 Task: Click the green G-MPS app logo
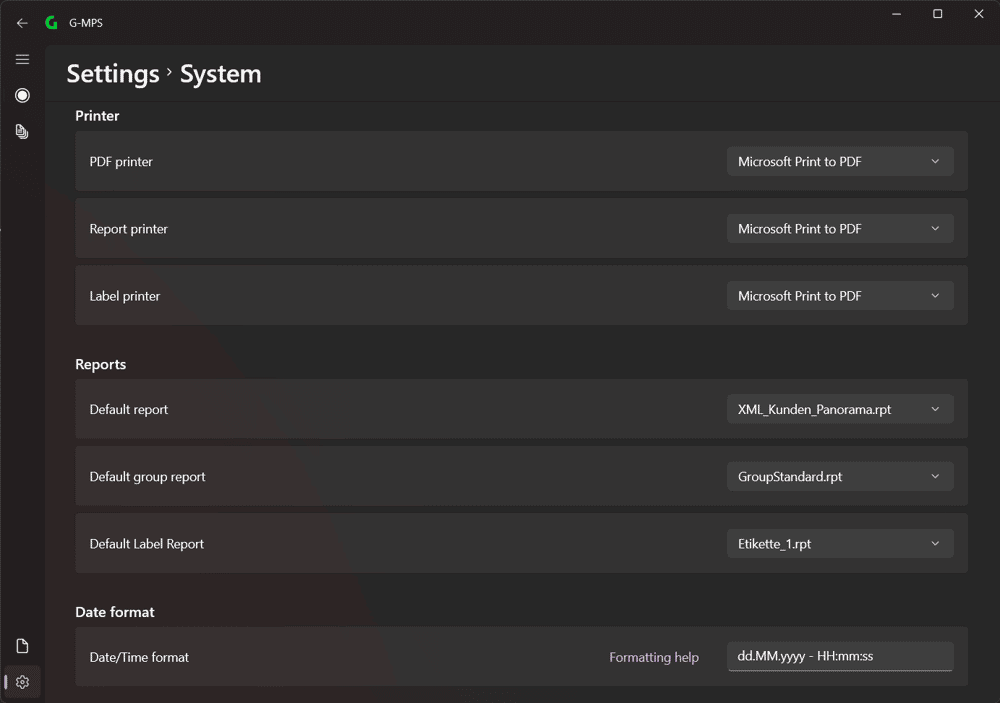pyautogui.click(x=52, y=23)
